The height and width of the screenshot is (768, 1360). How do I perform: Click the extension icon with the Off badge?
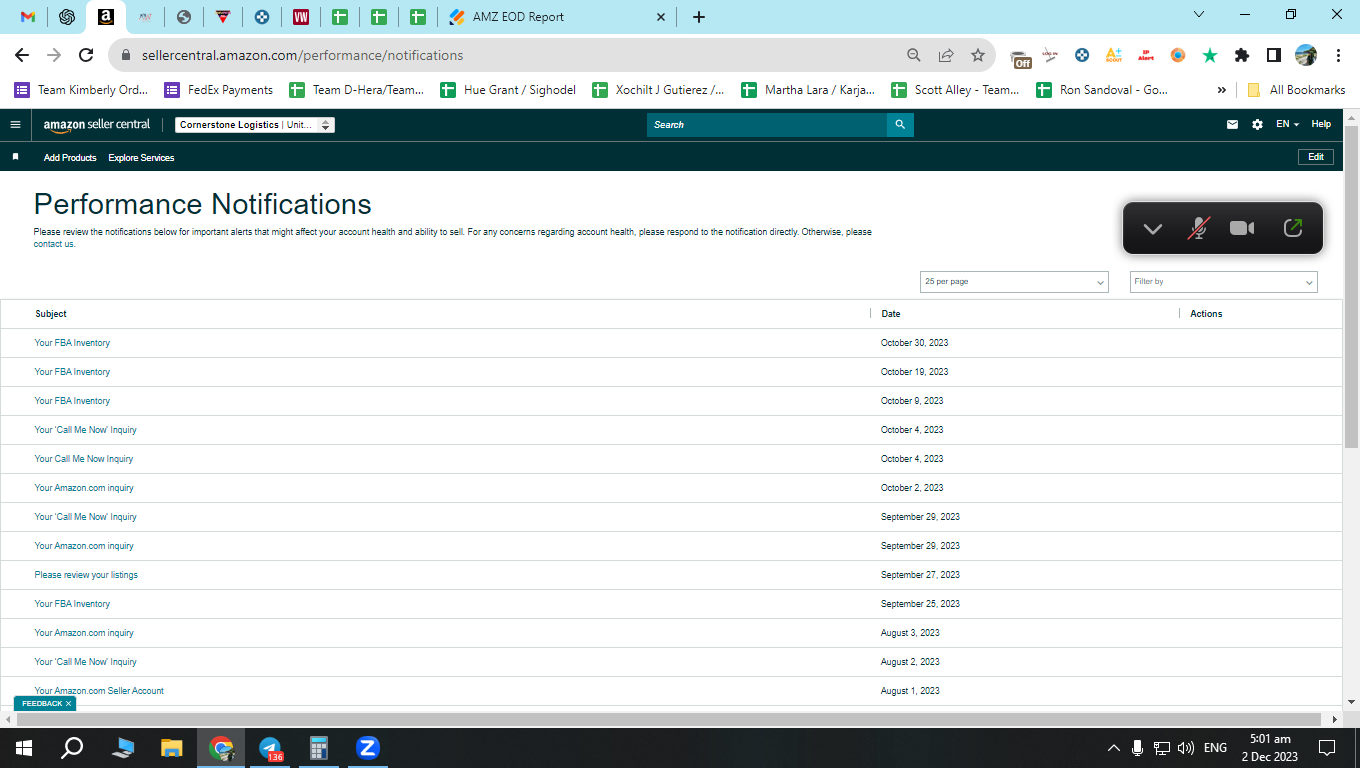1020,57
